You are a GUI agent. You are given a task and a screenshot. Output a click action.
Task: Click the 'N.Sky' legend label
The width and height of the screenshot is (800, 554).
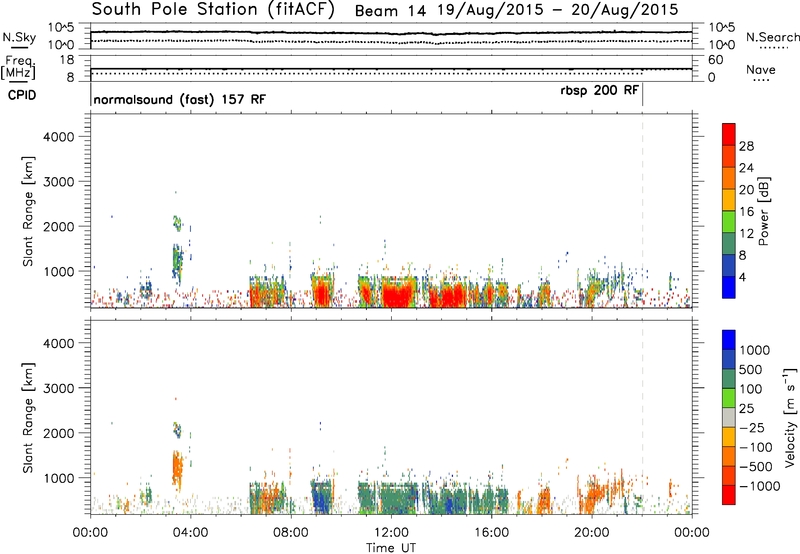pyautogui.click(x=19, y=37)
